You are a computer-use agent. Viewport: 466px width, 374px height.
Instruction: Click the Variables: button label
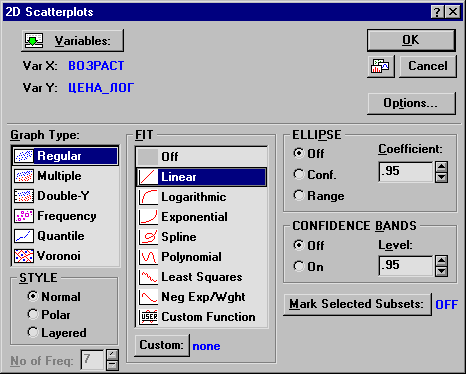82,41
